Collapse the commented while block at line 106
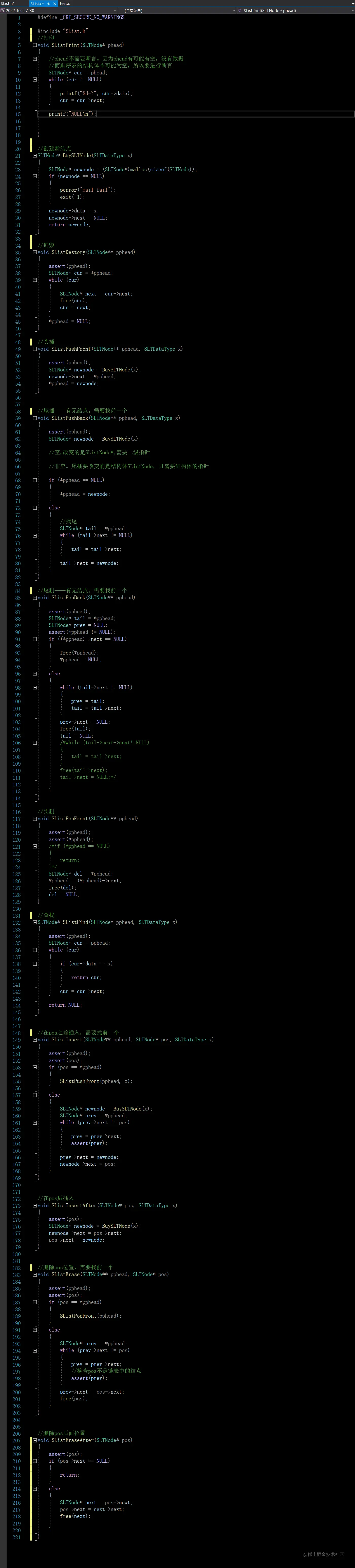This screenshot has height=1568, width=355. click(35, 743)
